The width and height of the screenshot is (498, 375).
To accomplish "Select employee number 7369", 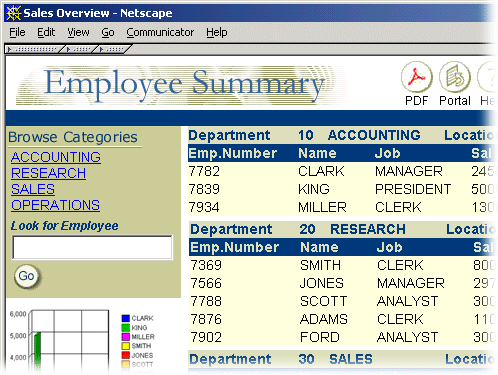I will [206, 265].
